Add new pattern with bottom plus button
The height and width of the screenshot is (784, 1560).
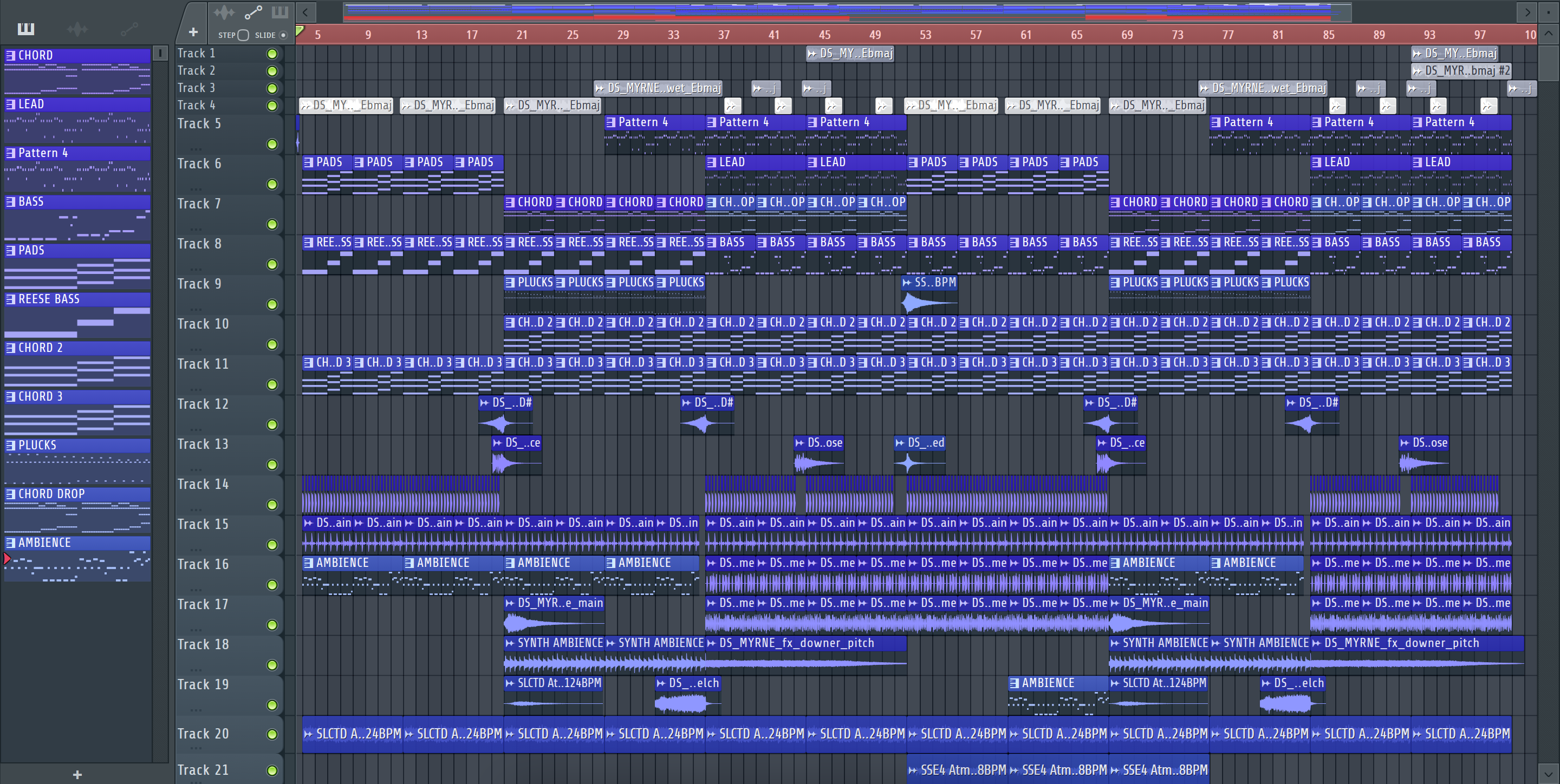[x=77, y=774]
